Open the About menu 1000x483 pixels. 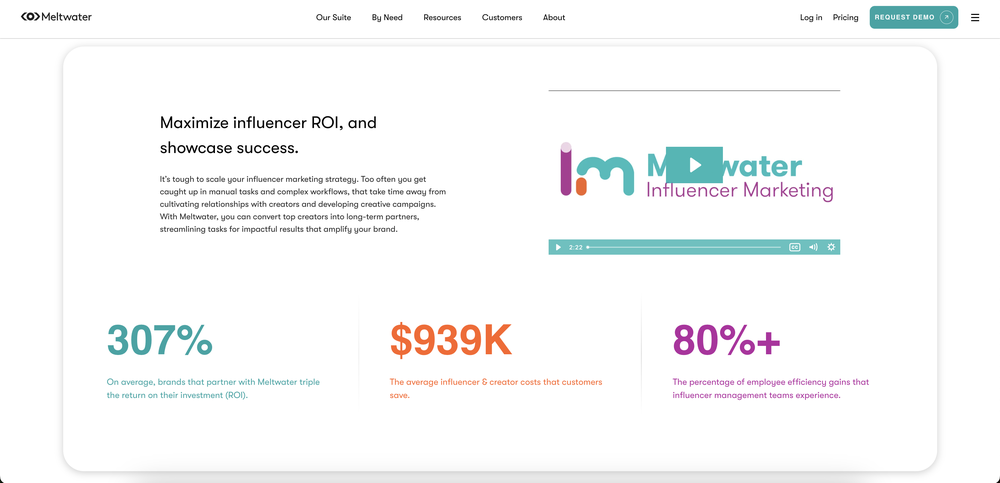click(554, 18)
